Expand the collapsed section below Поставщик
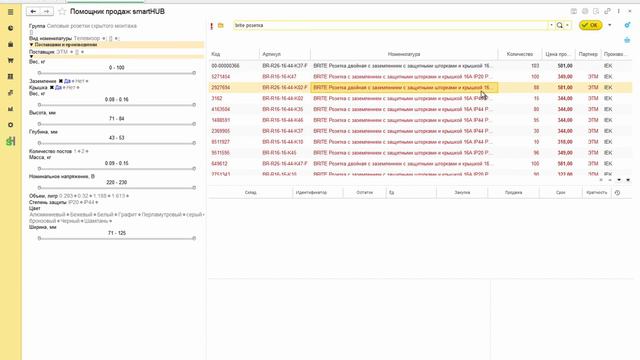Screen dimensions: 640x360 click(x=31, y=57)
